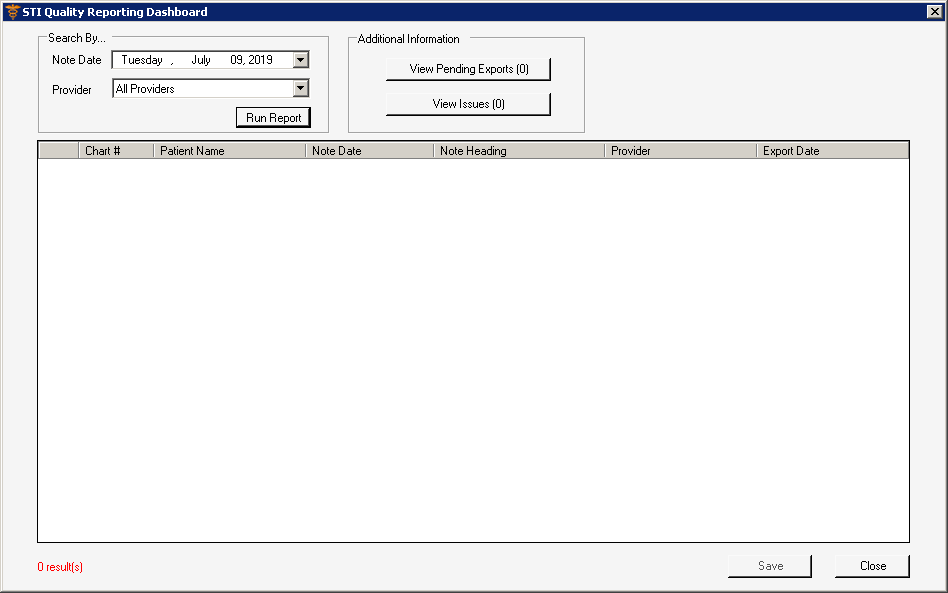The width and height of the screenshot is (948, 593).
Task: Close the dashboard window using the title bar X
Action: [934, 12]
